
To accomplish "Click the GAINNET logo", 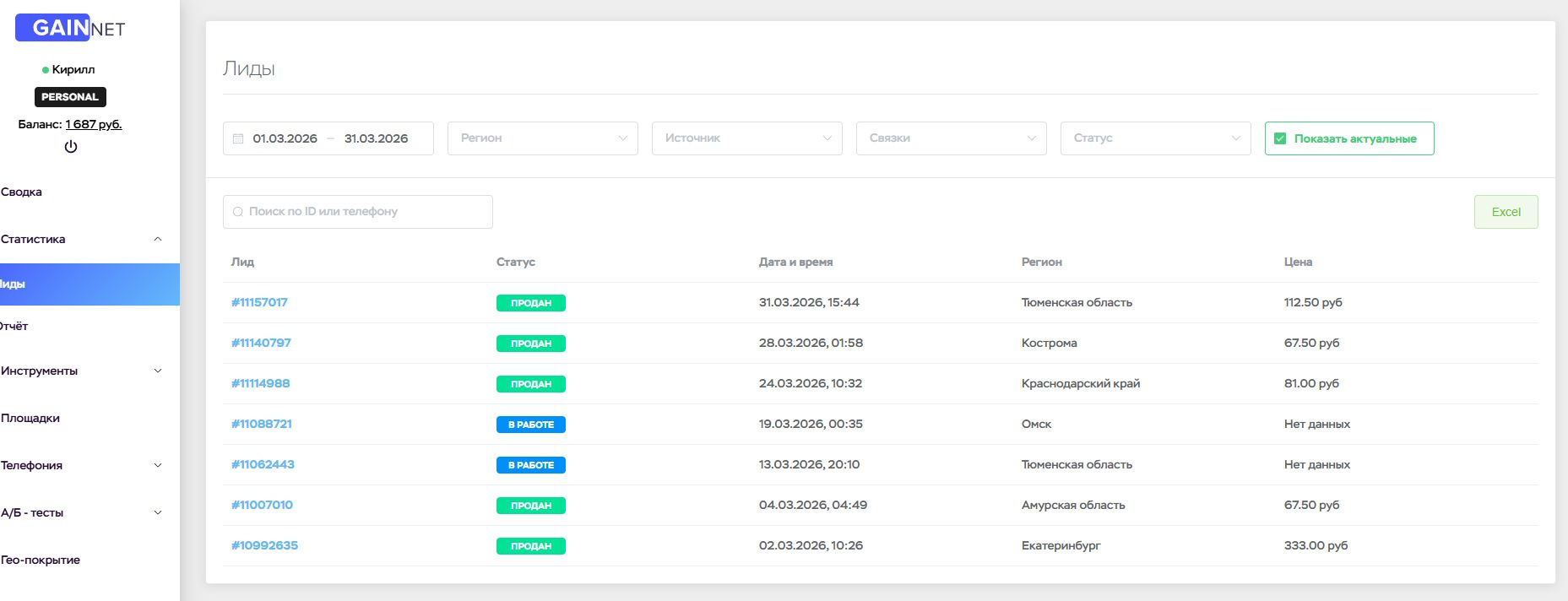I will tap(70, 28).
